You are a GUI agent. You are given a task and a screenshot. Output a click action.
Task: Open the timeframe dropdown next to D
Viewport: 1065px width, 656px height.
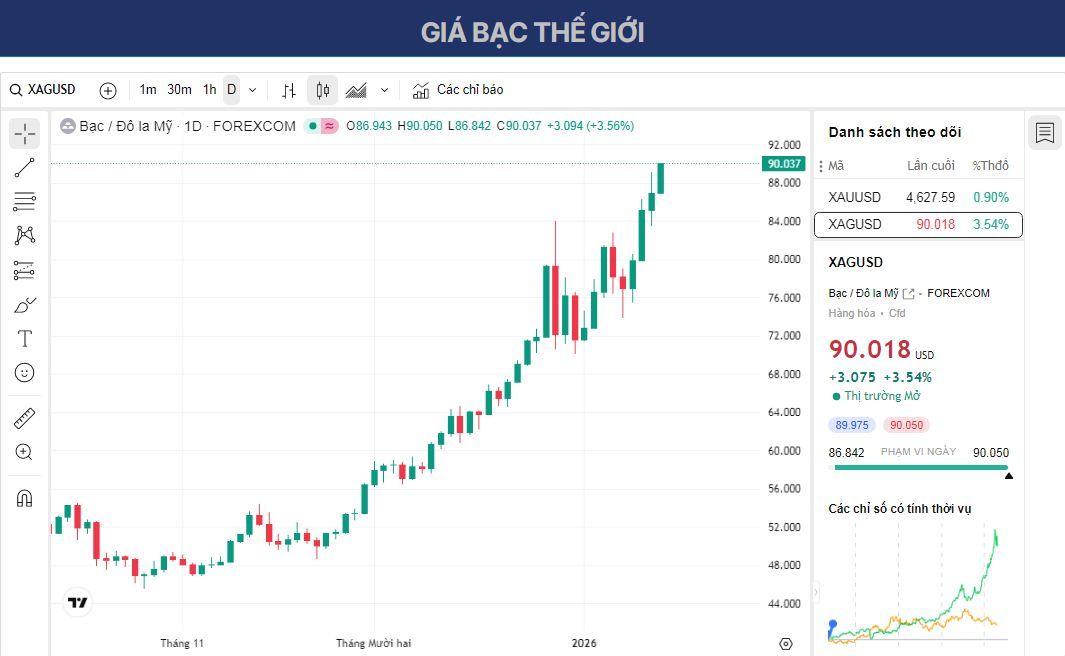[251, 89]
